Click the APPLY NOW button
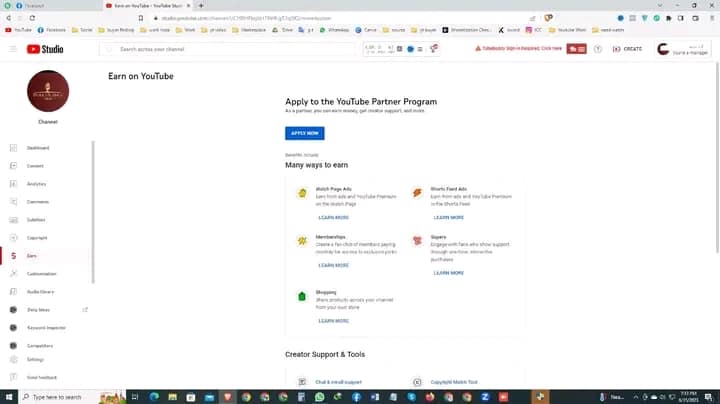Viewport: 720px width, 404px height. click(x=304, y=133)
